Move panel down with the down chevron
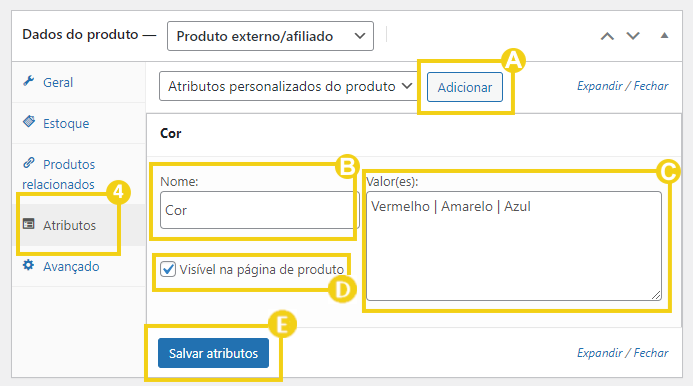The height and width of the screenshot is (386, 693). pyautogui.click(x=633, y=36)
